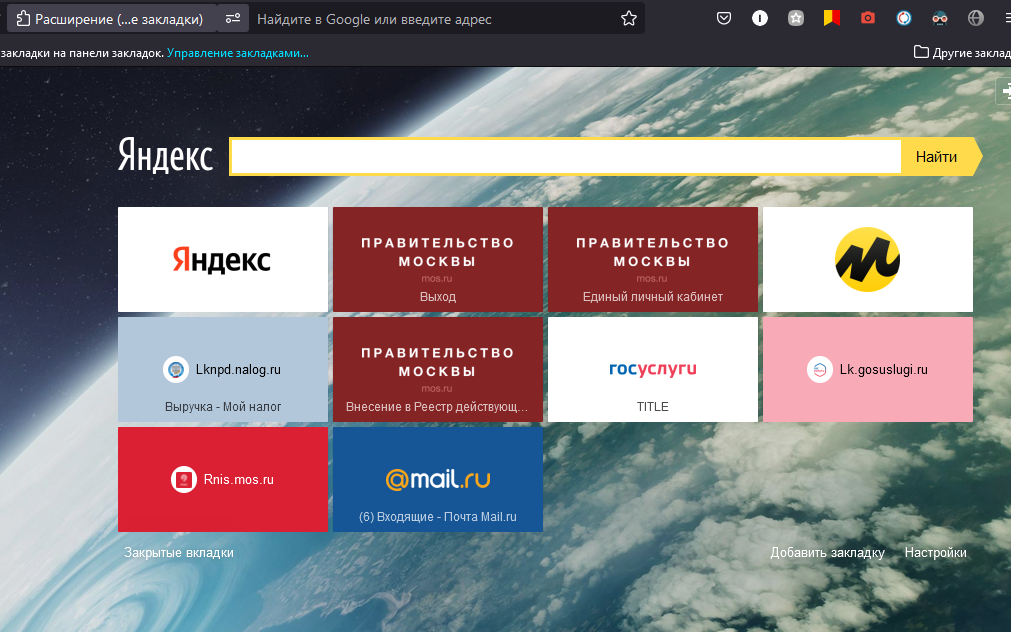The image size is (1011, 632).
Task: Click the side panel arrow button
Action: pos(1005,91)
